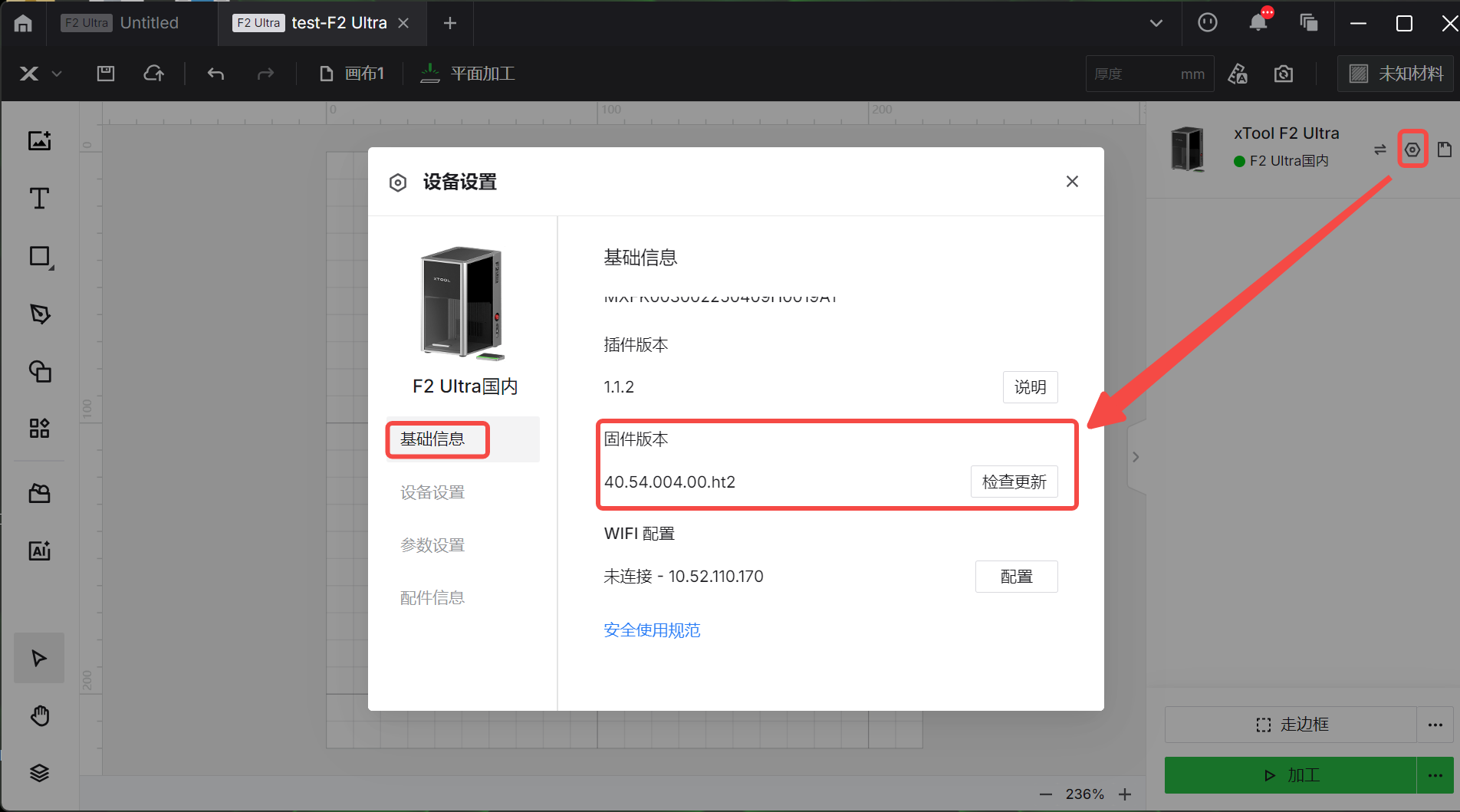This screenshot has height=812, width=1460.
Task: Open the AI image generation tool
Action: click(40, 551)
